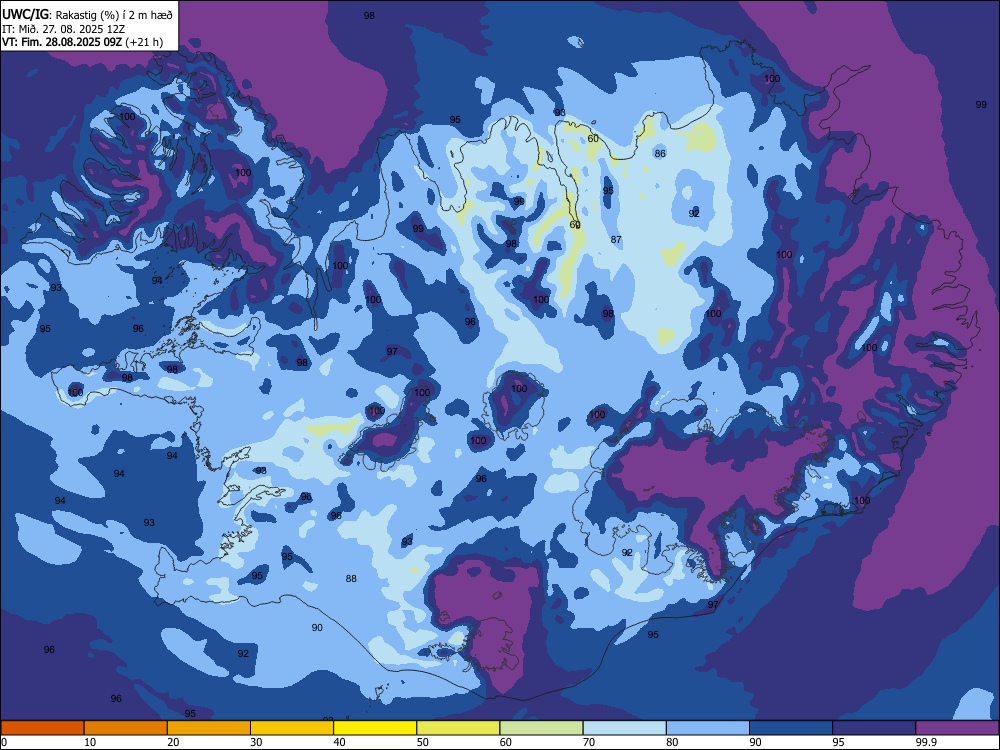
Task: Click the '87' humidity value on map
Action: tap(616, 240)
